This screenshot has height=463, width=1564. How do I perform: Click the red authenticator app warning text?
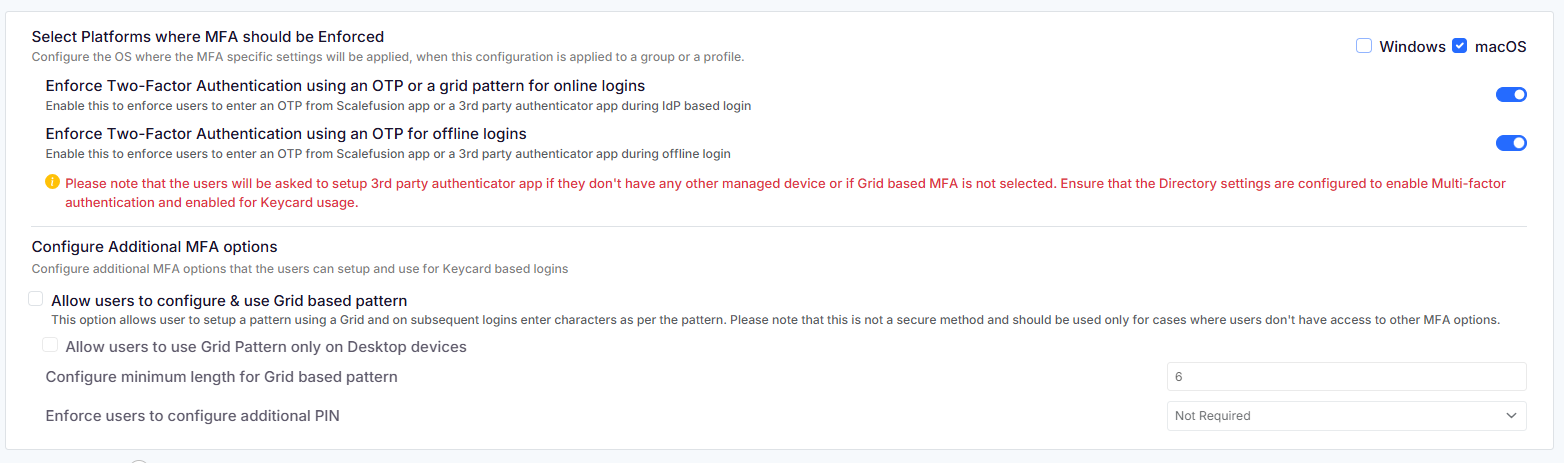(785, 193)
